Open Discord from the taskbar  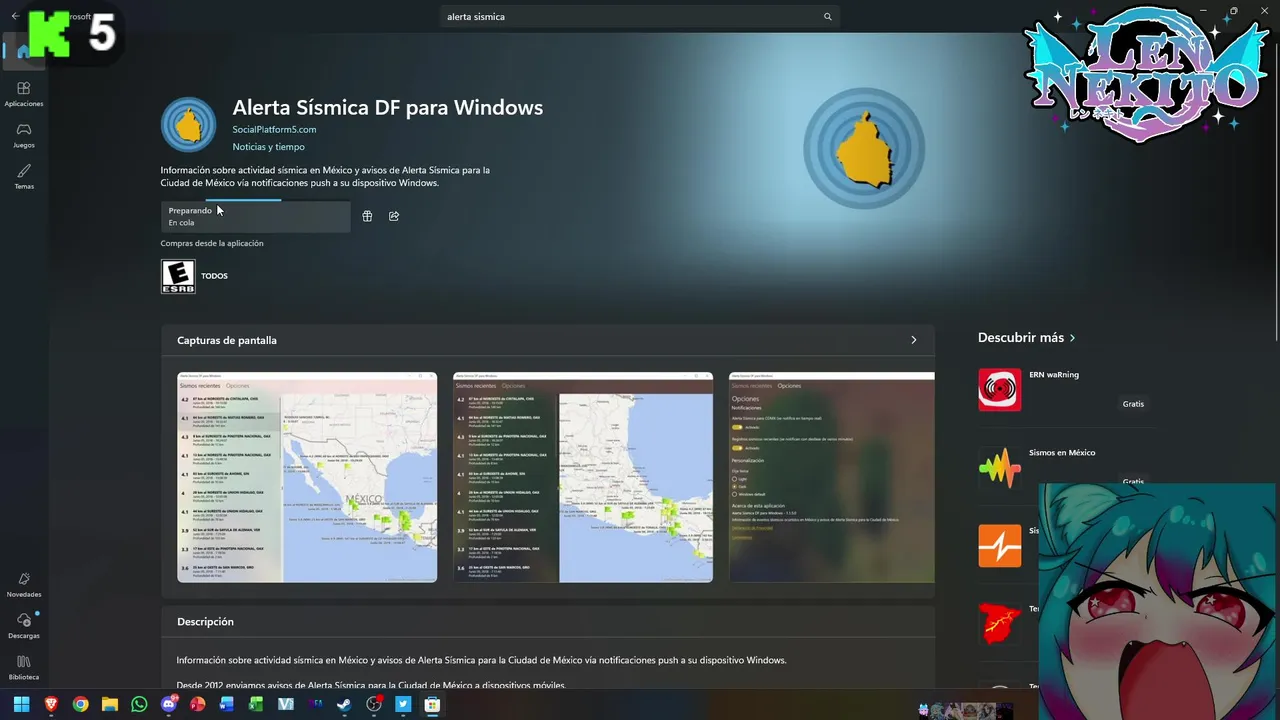coord(169,704)
